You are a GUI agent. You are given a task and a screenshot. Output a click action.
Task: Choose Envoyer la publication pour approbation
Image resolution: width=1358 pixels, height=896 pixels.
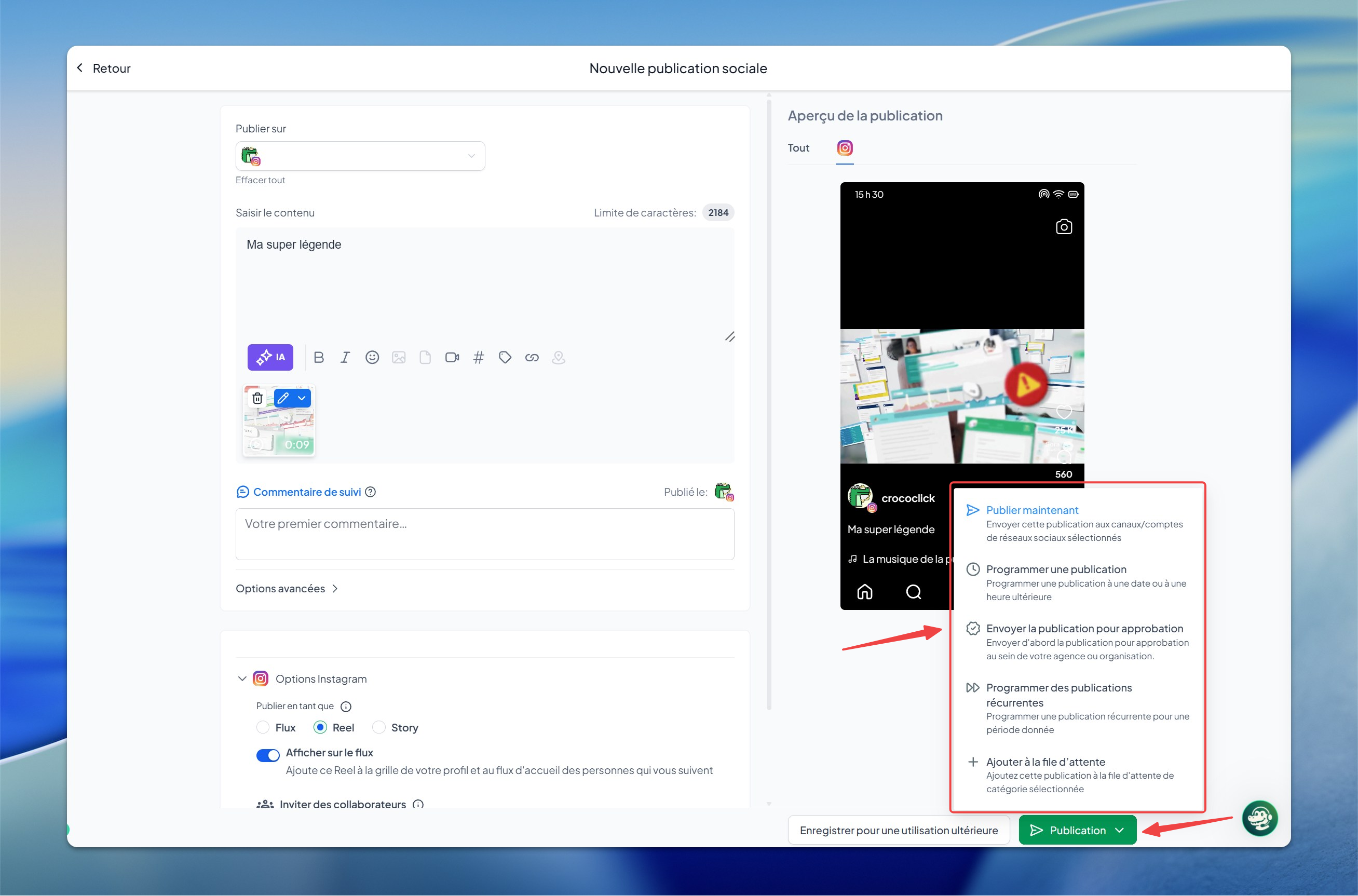[1079, 641]
